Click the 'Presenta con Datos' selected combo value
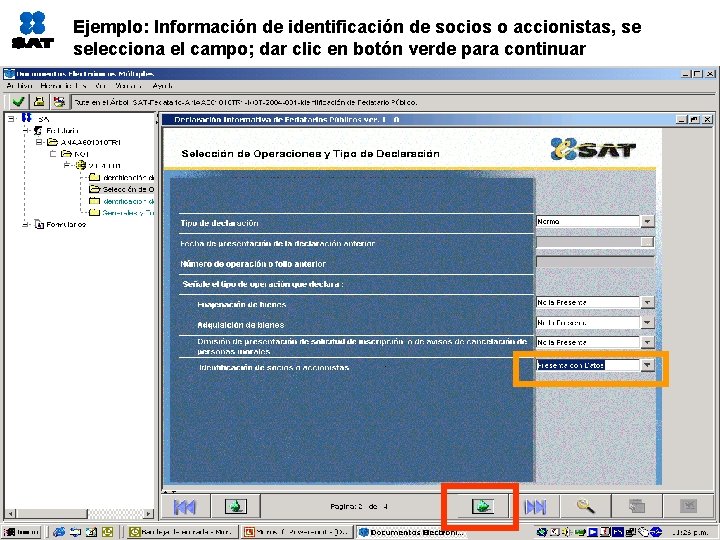 click(x=571, y=365)
